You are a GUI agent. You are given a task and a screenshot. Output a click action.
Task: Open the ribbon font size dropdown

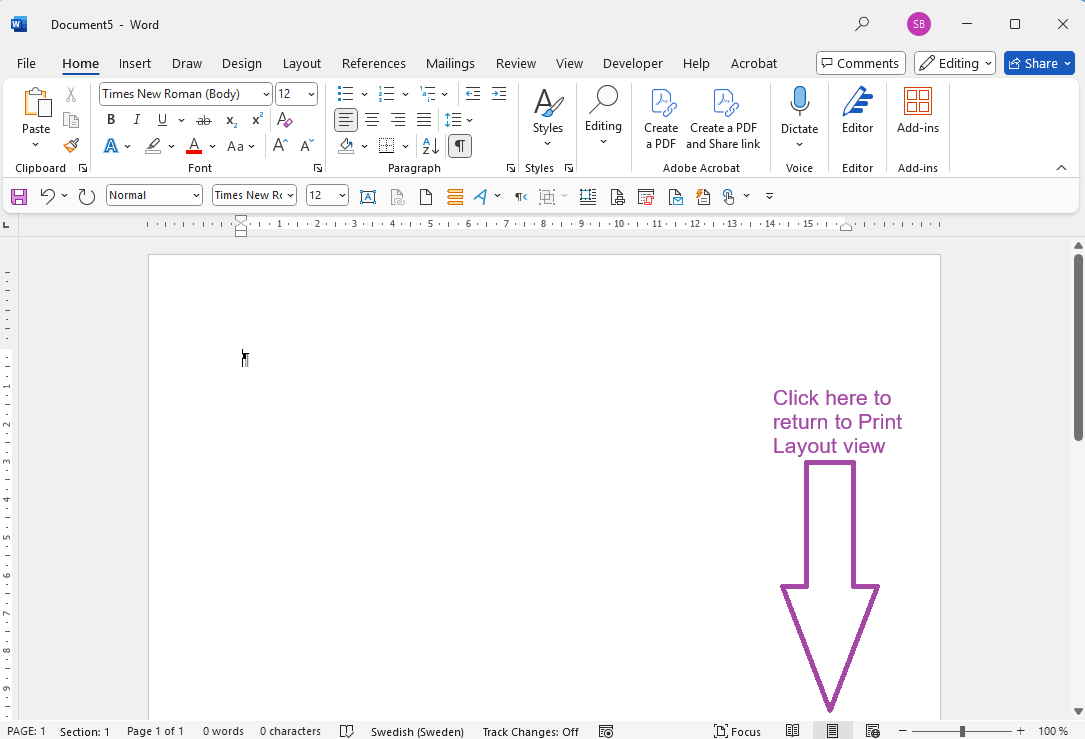[x=311, y=94]
